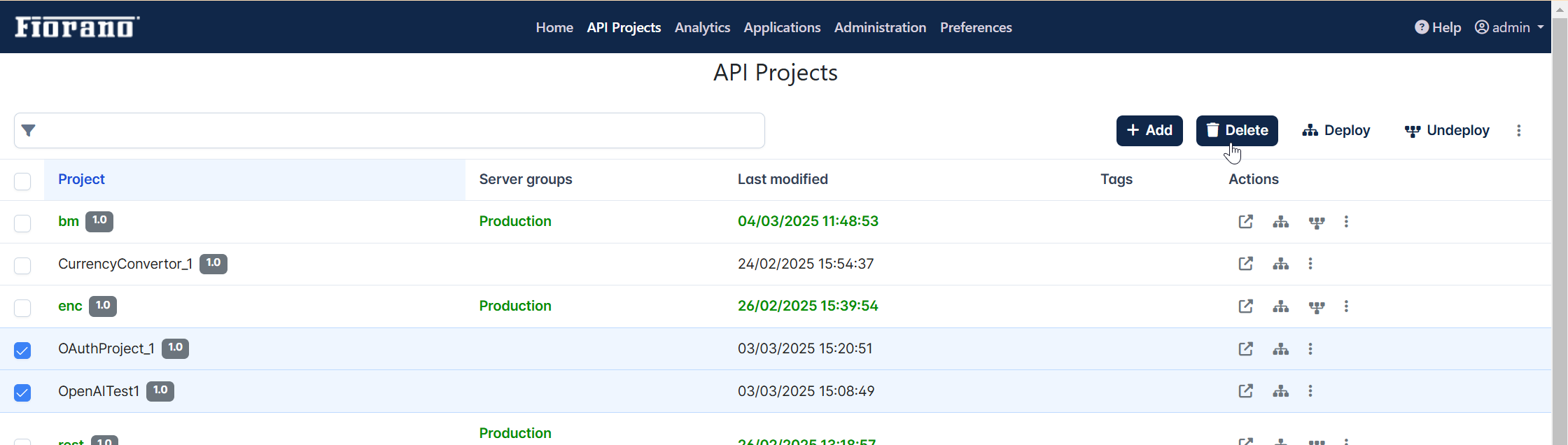This screenshot has height=445, width=1568.
Task: Open CurrencyConvertor_1 project external link icon
Action: [1245, 264]
